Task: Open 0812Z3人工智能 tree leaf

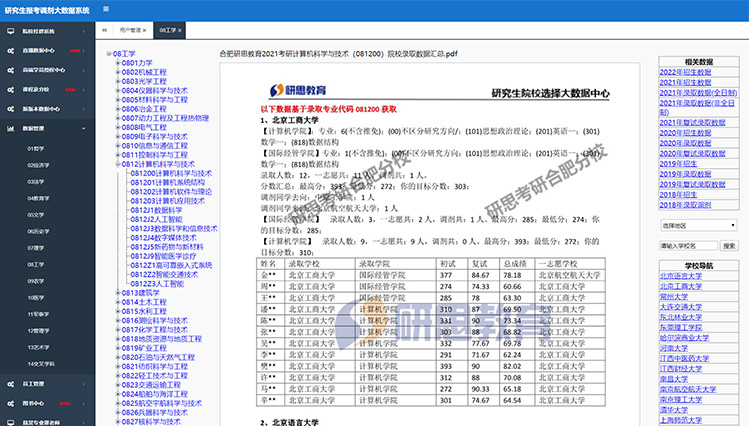Action: coord(157,284)
